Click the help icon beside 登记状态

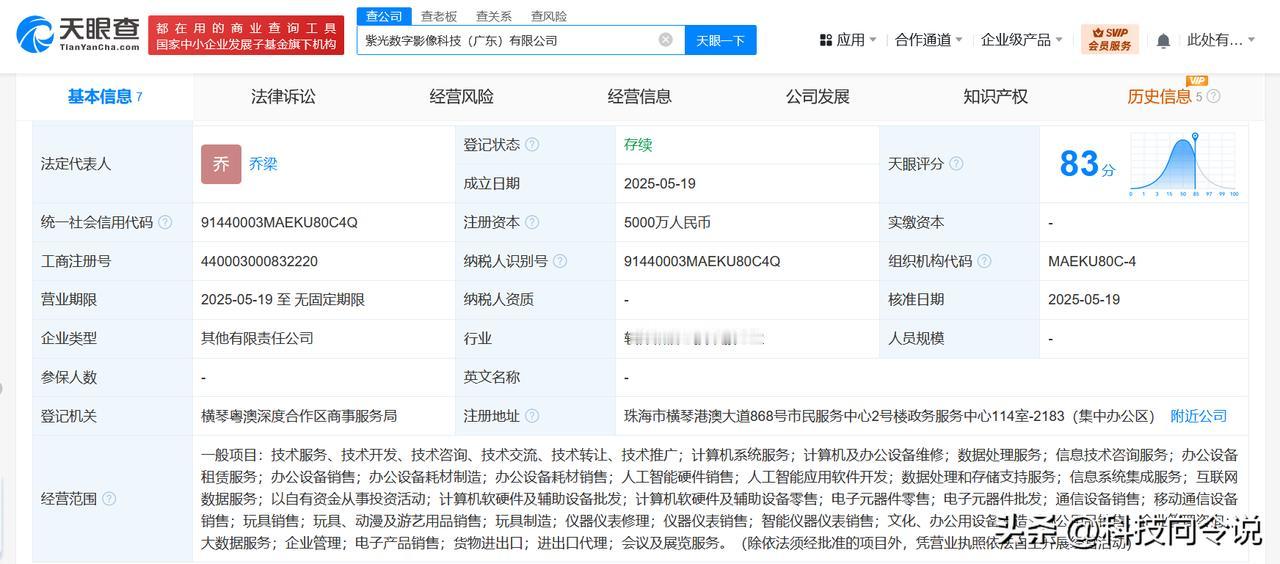532,145
